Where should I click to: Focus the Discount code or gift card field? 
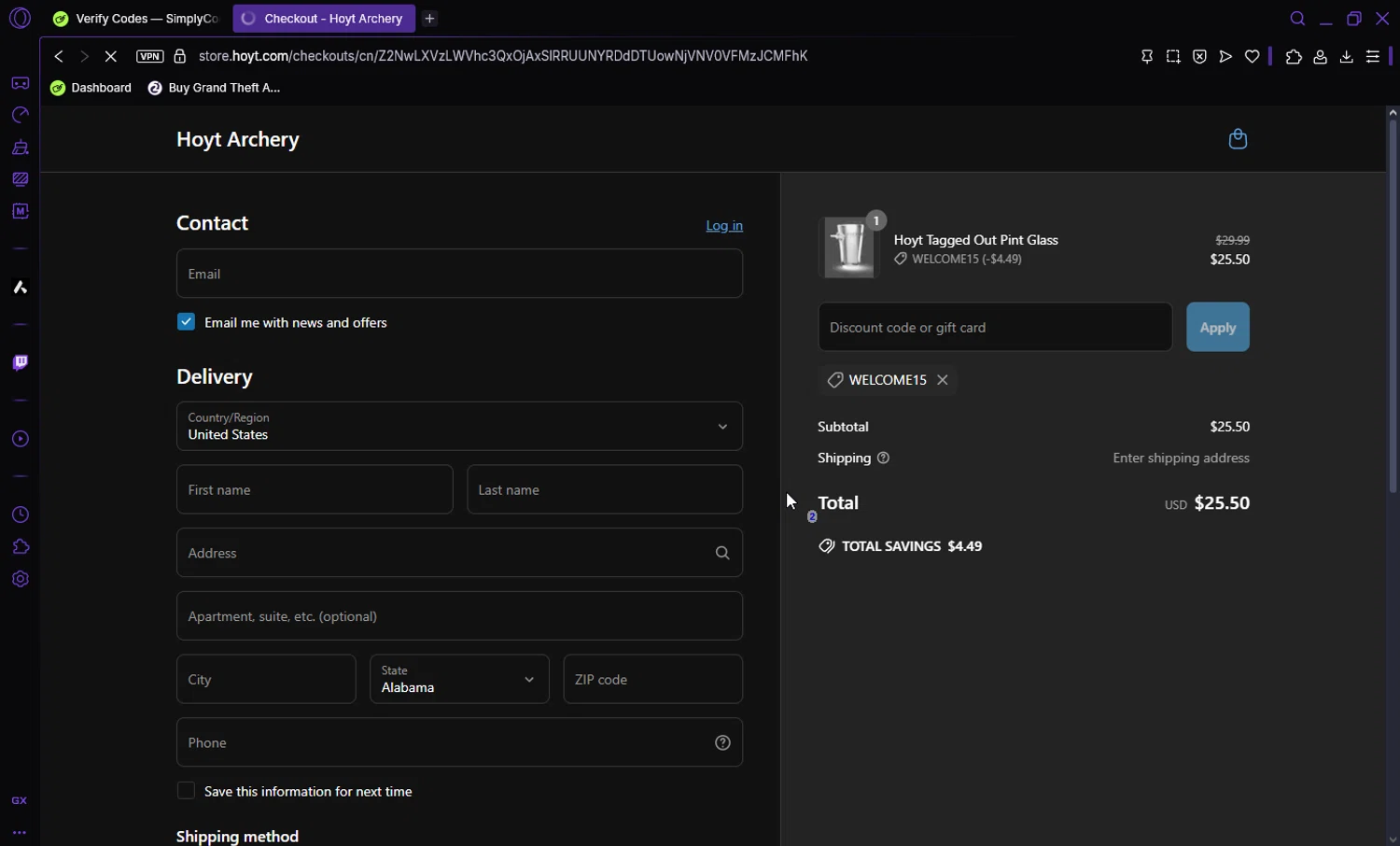(995, 327)
